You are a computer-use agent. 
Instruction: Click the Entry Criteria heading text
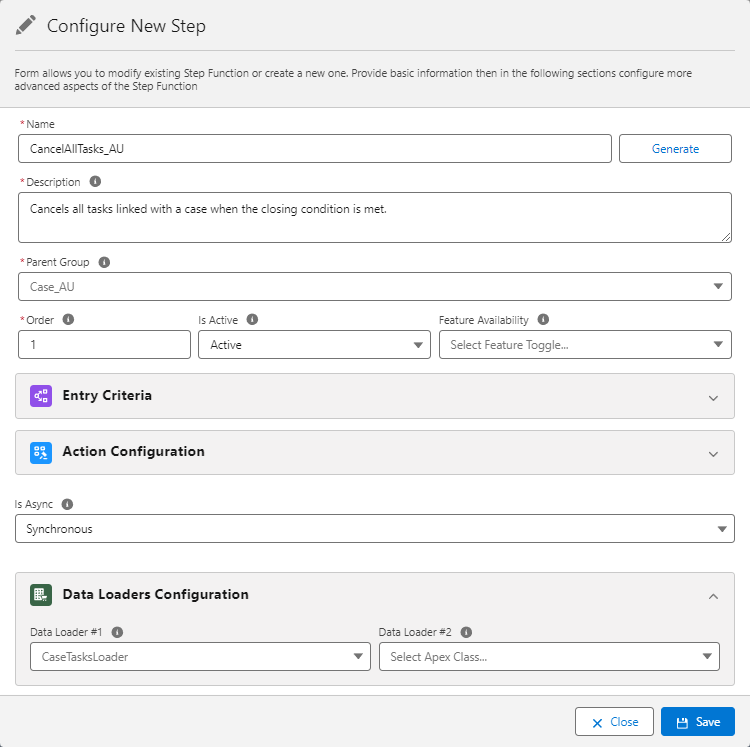107,395
